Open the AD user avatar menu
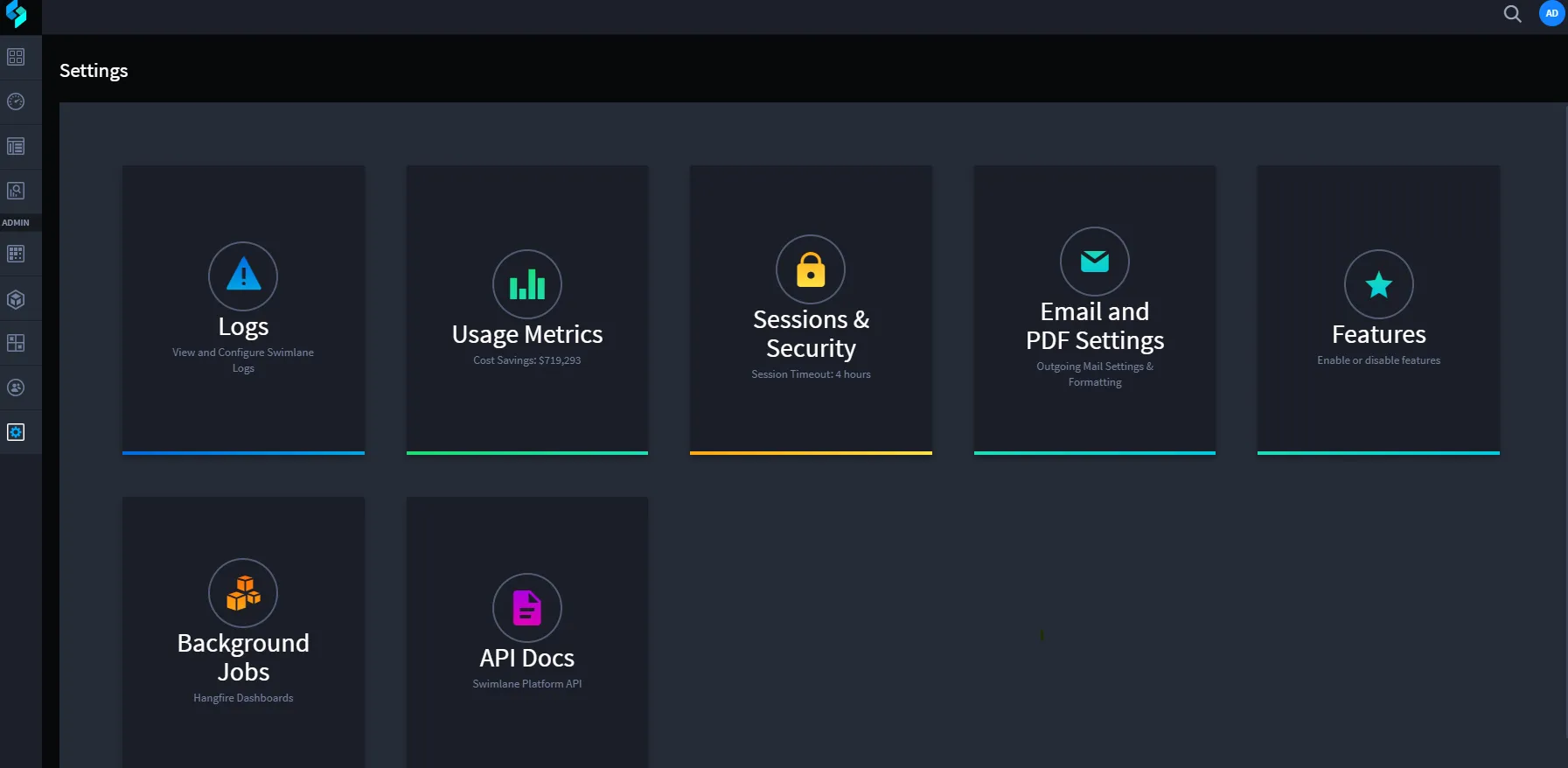1568x768 pixels. [1551, 13]
